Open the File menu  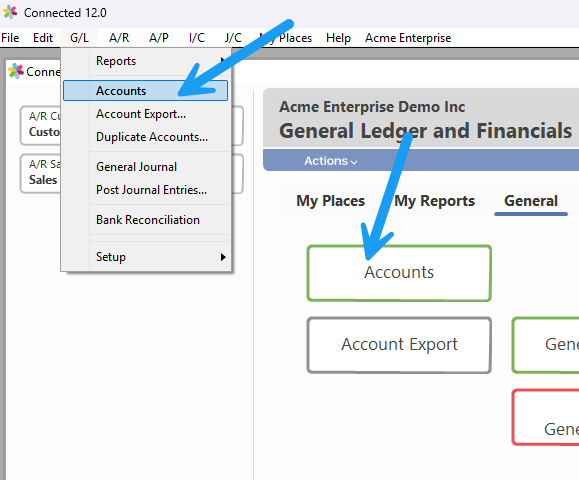point(10,38)
